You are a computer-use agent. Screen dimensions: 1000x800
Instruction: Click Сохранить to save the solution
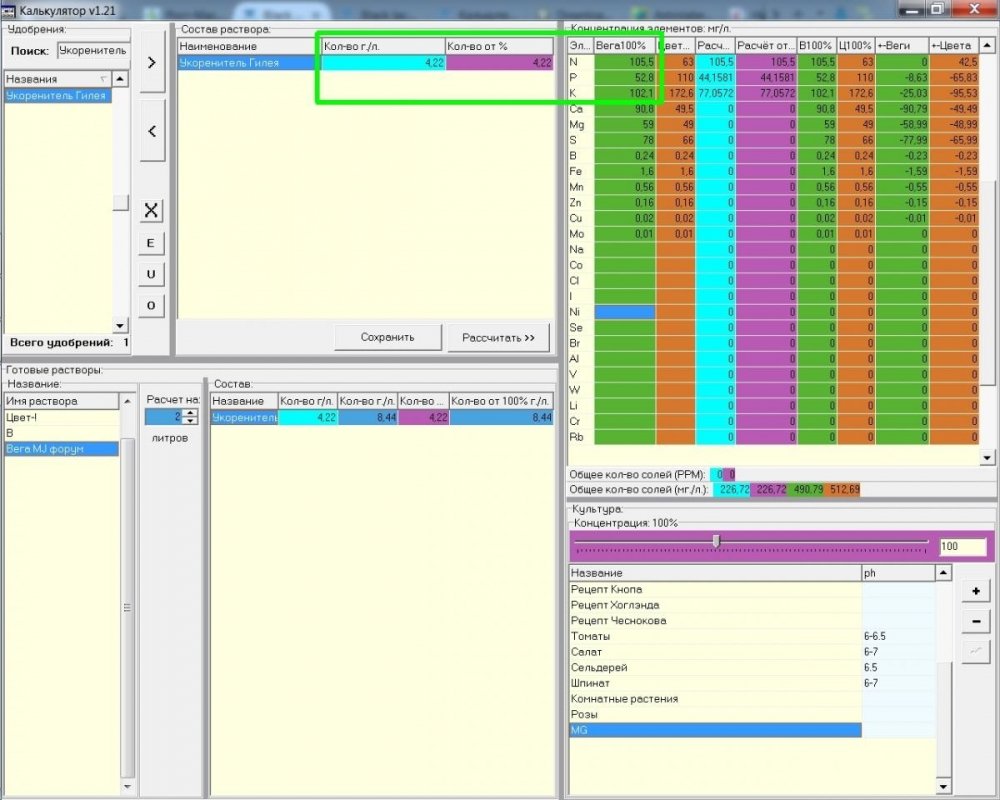388,337
